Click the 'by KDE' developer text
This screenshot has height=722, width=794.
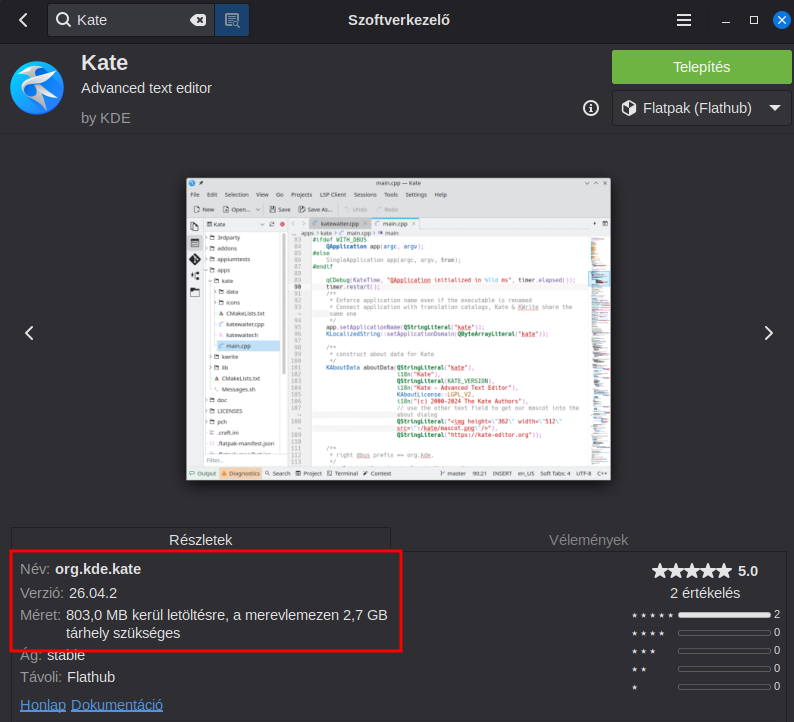[x=106, y=118]
